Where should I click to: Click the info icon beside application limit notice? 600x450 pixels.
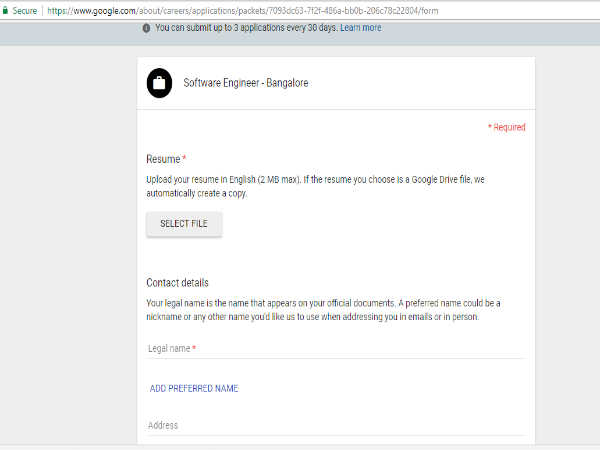click(146, 28)
